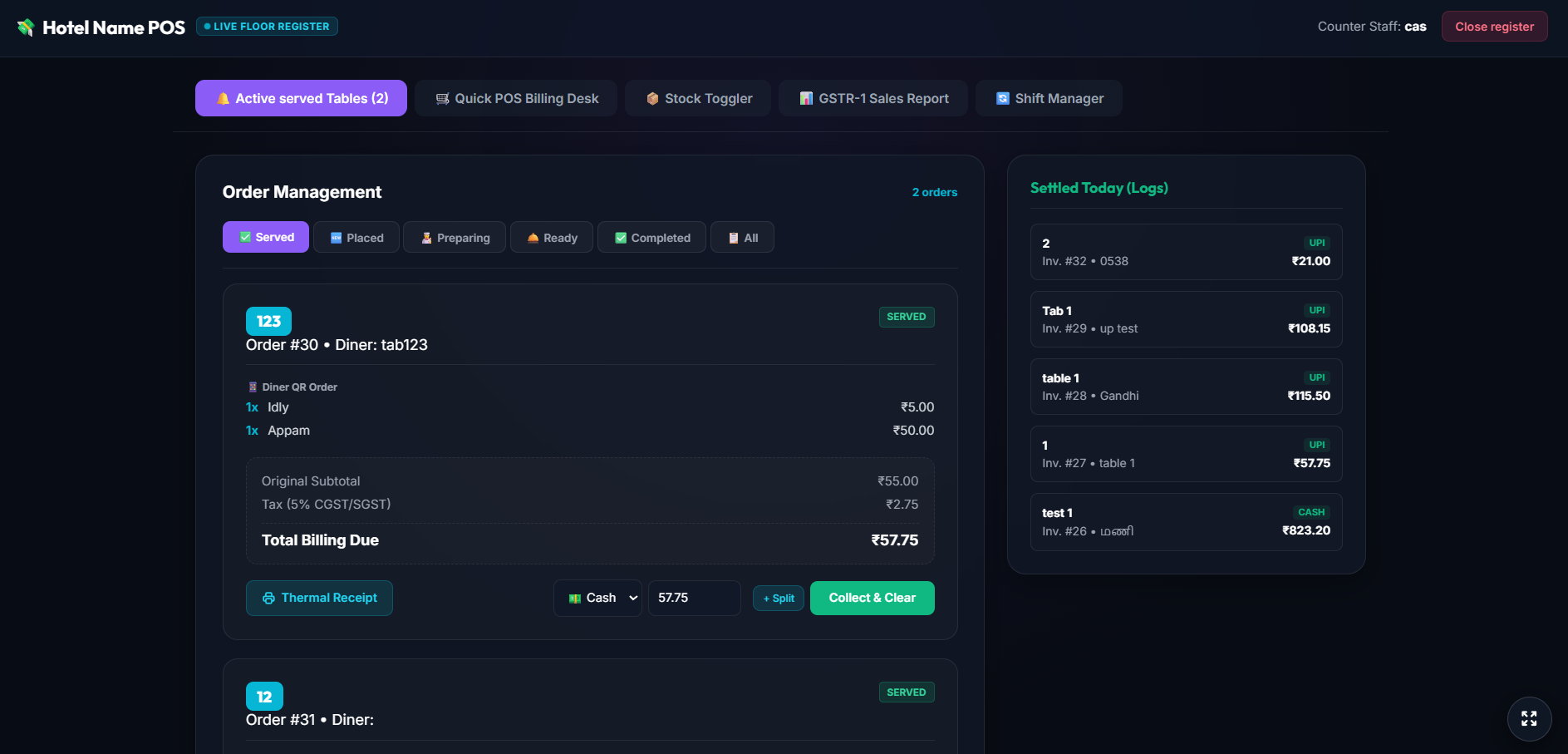The image size is (1568, 754).
Task: Show orders in Preparing status
Action: coord(455,237)
